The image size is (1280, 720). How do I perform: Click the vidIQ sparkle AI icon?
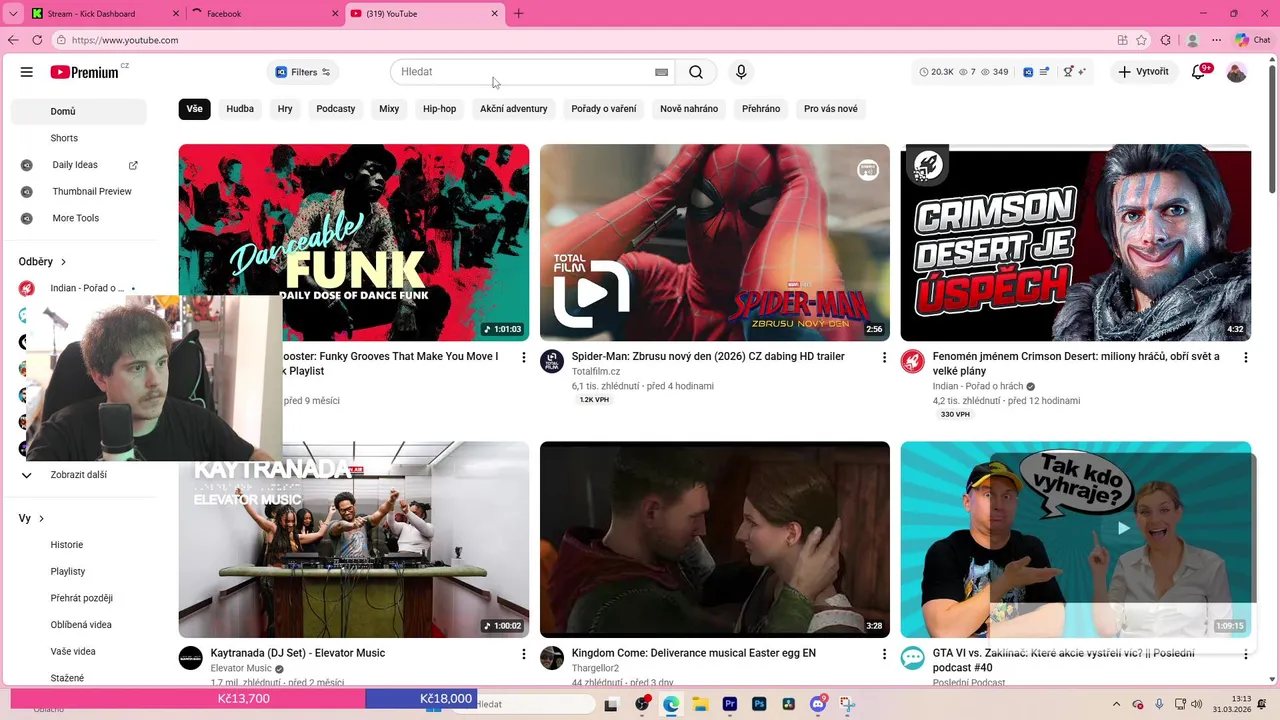pyautogui.click(x=1082, y=72)
